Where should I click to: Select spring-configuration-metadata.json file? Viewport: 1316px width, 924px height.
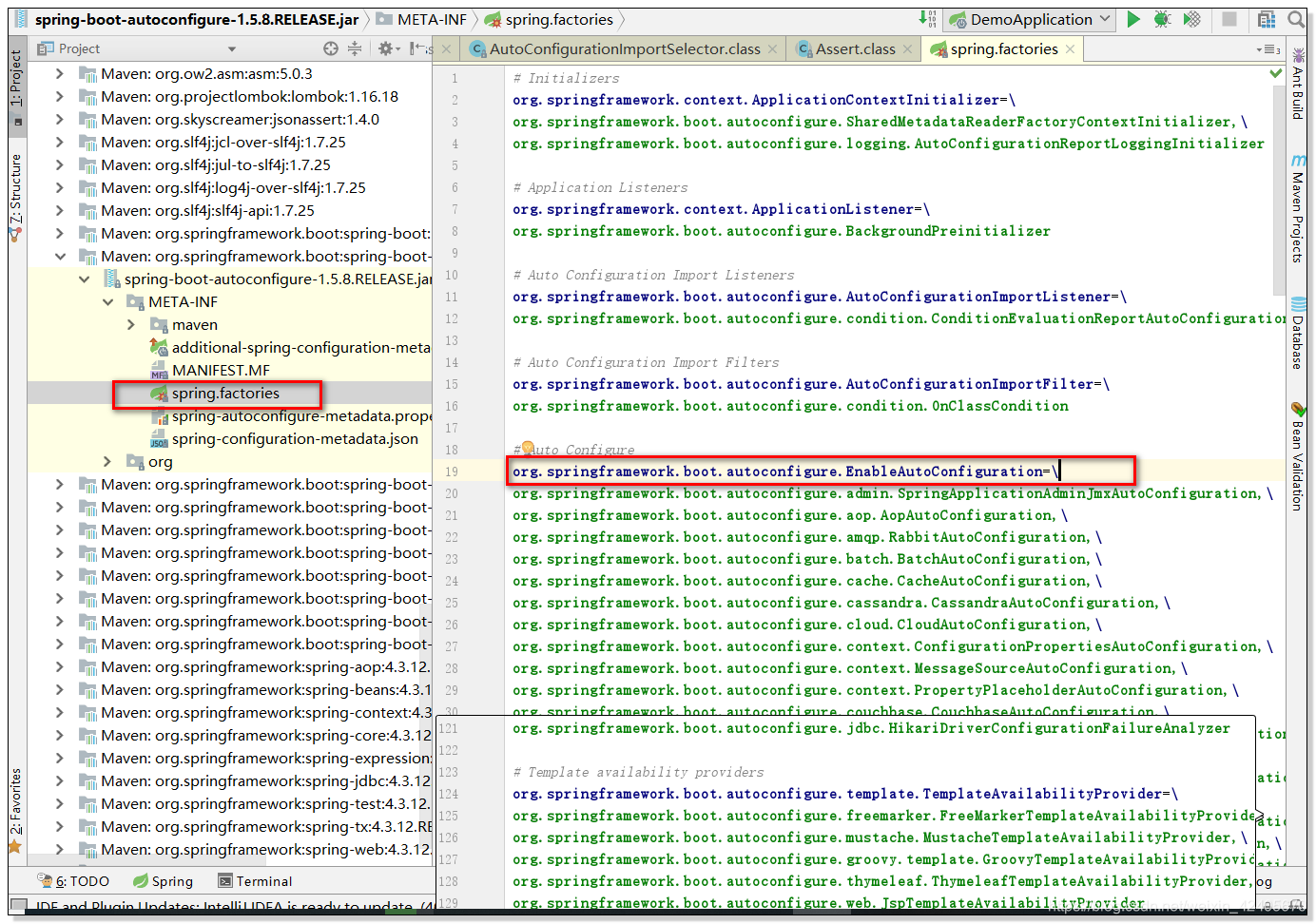295,438
